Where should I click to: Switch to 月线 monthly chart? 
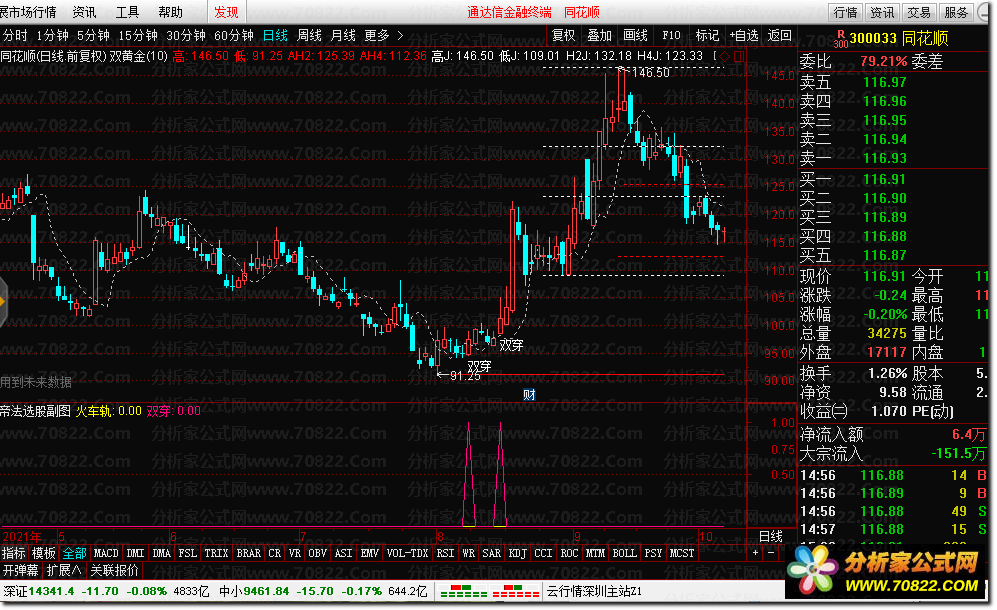(343, 36)
